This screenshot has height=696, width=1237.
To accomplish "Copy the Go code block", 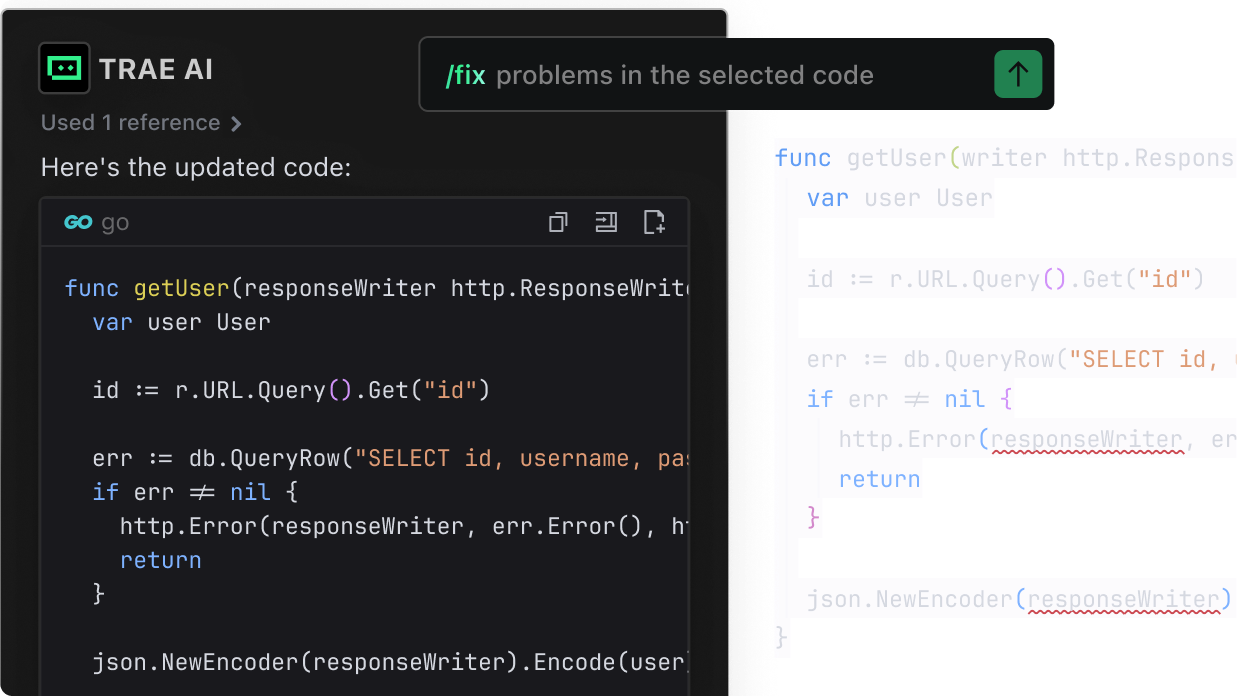I will pyautogui.click(x=558, y=222).
